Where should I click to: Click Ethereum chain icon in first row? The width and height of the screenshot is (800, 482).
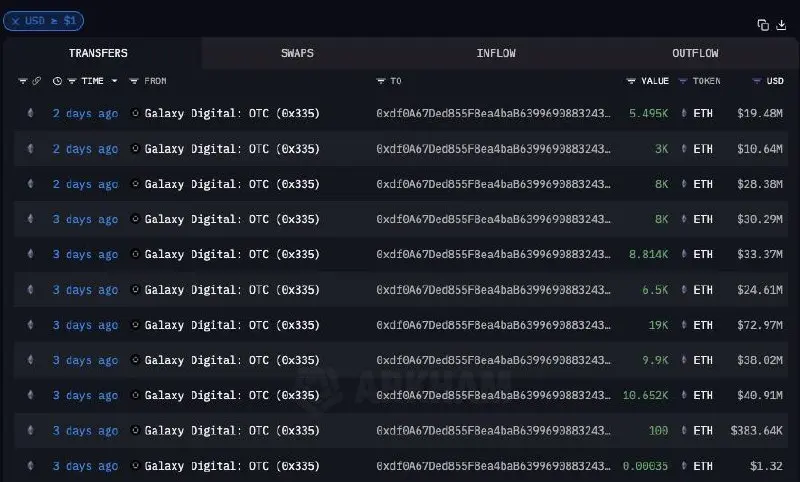point(31,113)
